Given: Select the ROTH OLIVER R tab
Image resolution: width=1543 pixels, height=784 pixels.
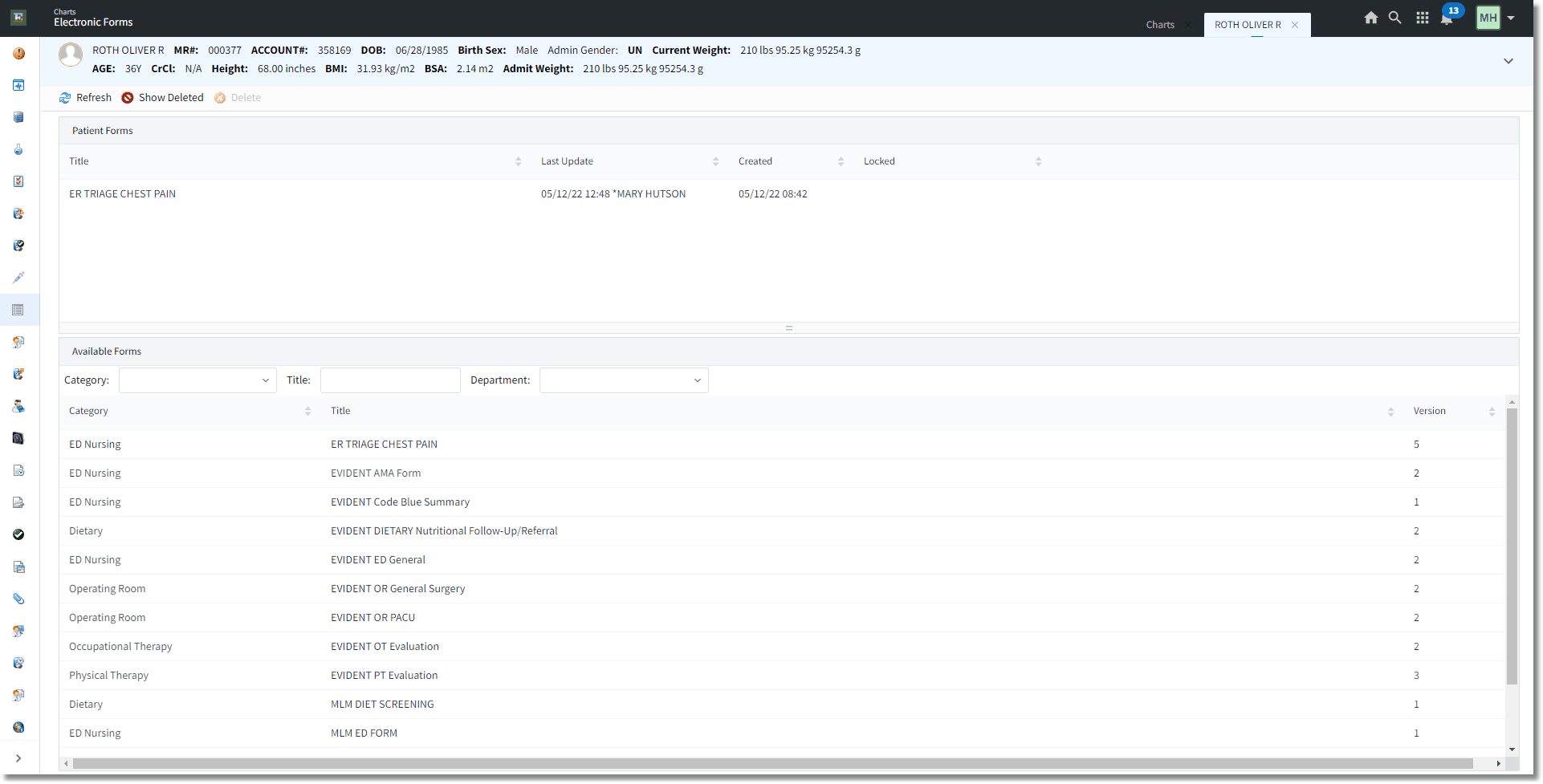Looking at the screenshot, I should tap(1248, 25).
